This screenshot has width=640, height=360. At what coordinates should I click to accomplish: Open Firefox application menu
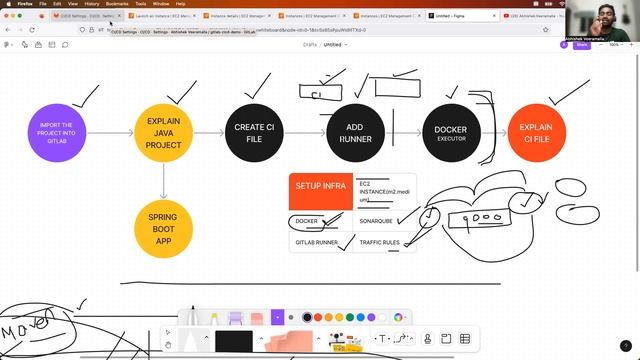tap(25, 4)
